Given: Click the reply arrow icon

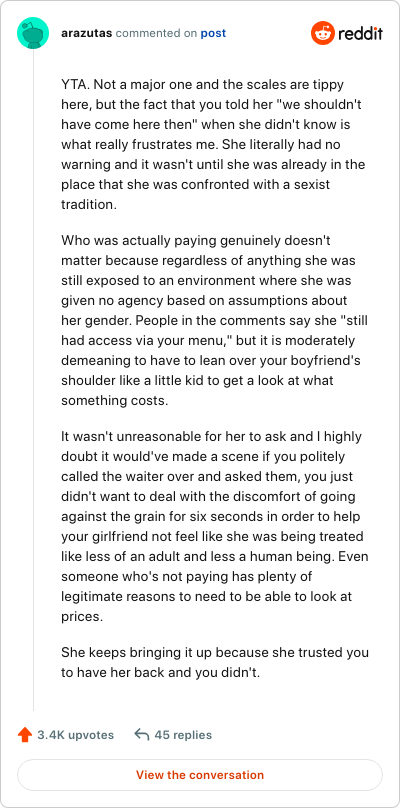Looking at the screenshot, I should 141,734.
